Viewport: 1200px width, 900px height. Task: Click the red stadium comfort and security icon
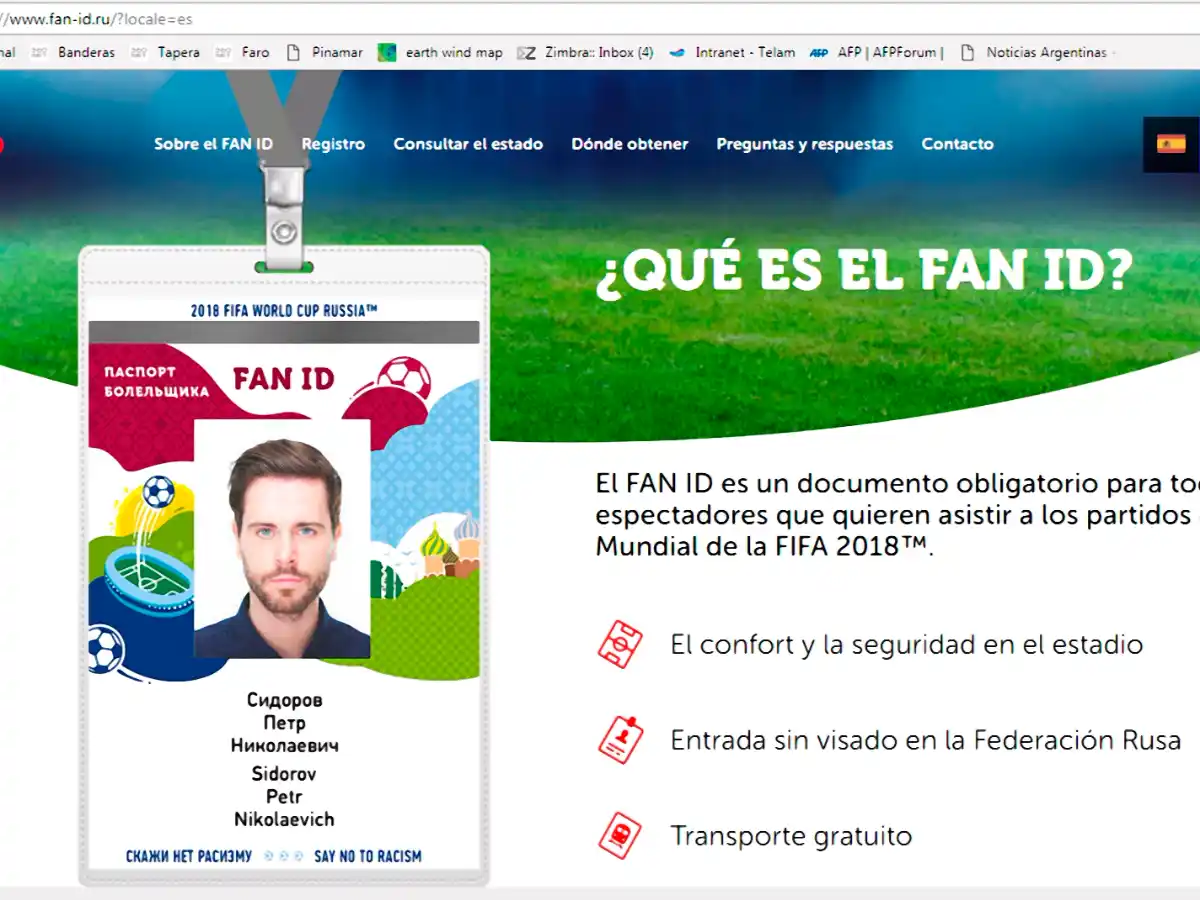point(620,645)
